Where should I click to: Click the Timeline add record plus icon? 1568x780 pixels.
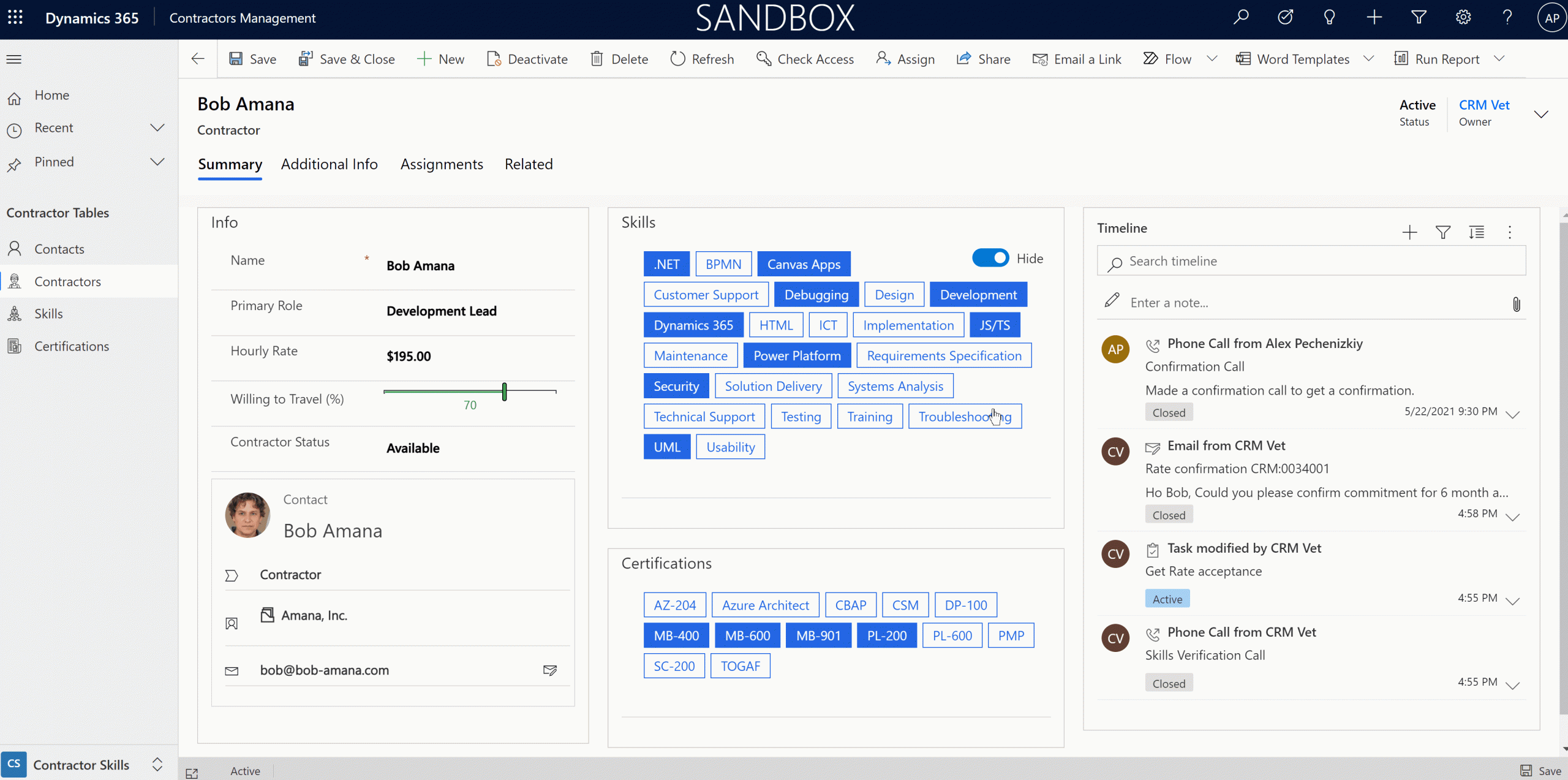point(1409,232)
